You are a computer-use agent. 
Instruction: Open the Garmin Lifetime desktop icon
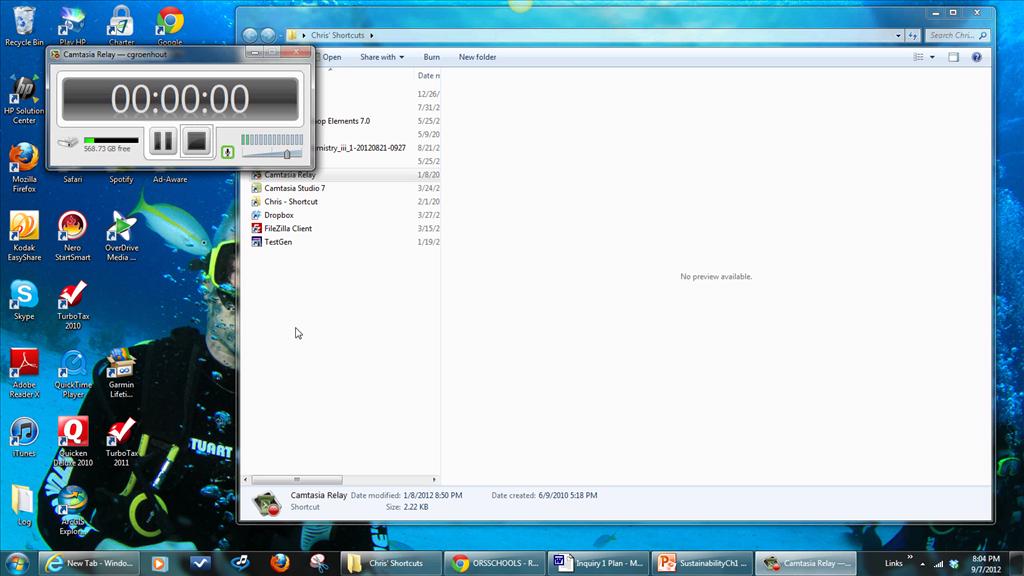click(121, 374)
